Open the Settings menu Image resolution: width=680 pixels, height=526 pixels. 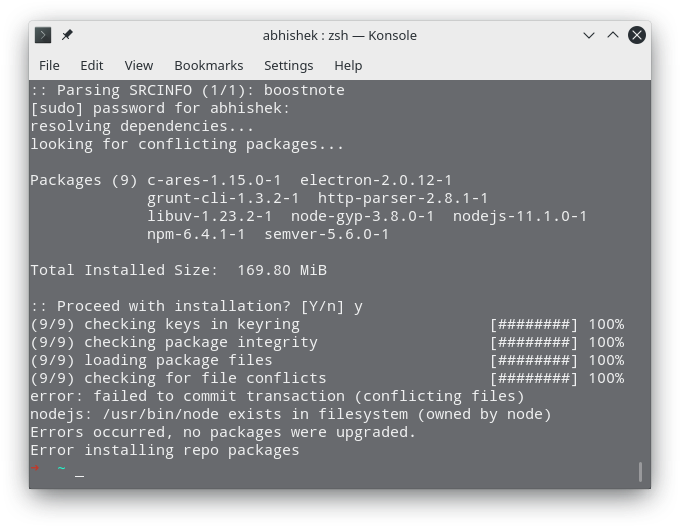288,65
